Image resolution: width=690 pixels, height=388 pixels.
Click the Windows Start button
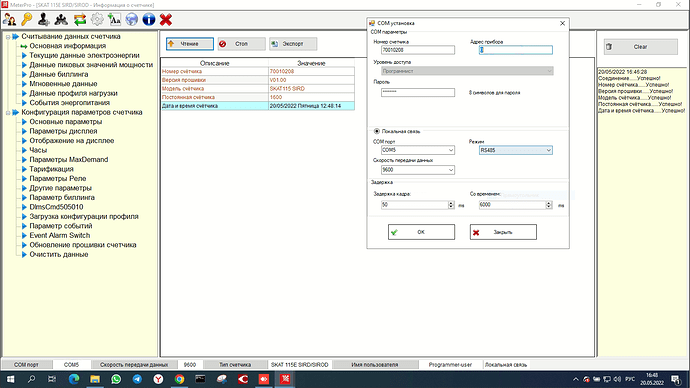[x=10, y=379]
